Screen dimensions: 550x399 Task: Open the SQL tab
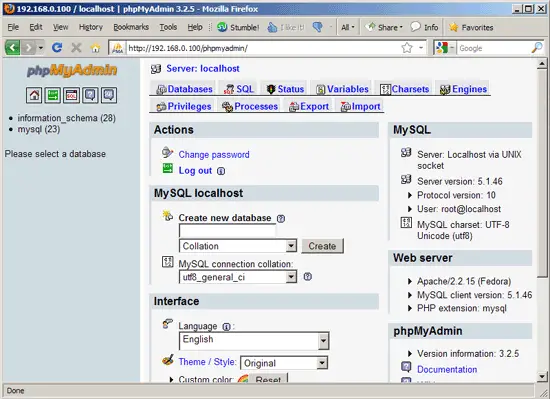tap(239, 89)
